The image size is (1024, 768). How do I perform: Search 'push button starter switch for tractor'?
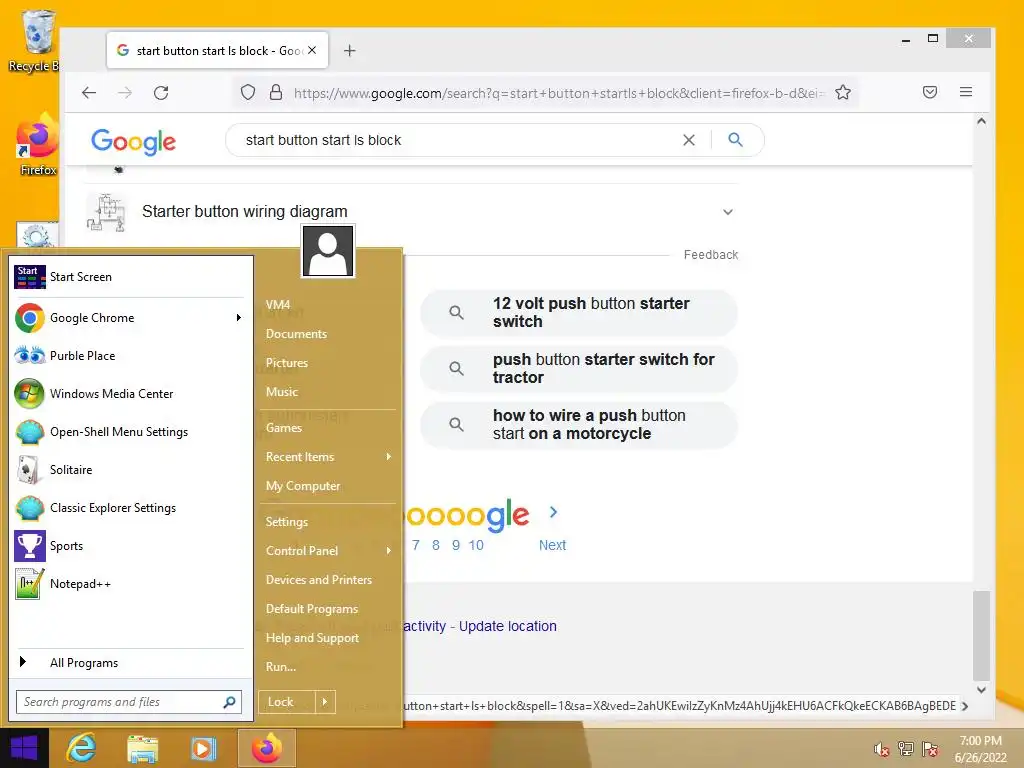tap(579, 369)
